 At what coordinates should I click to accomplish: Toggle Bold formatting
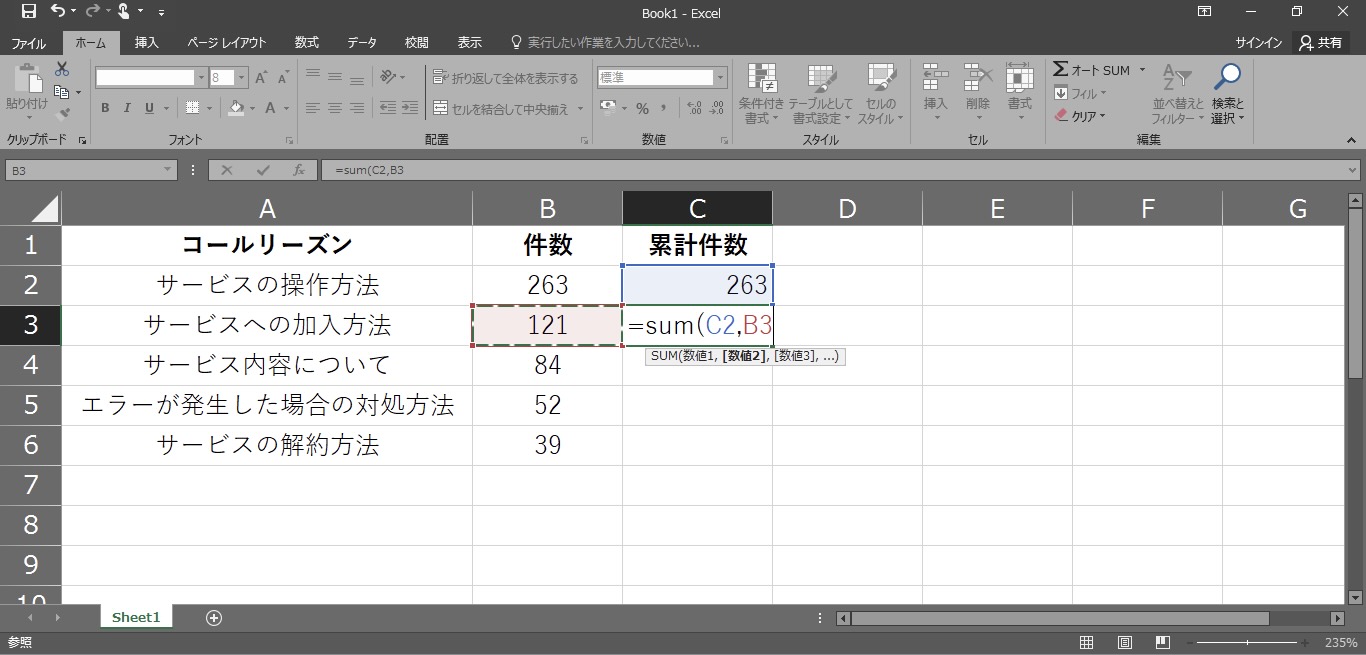[105, 108]
